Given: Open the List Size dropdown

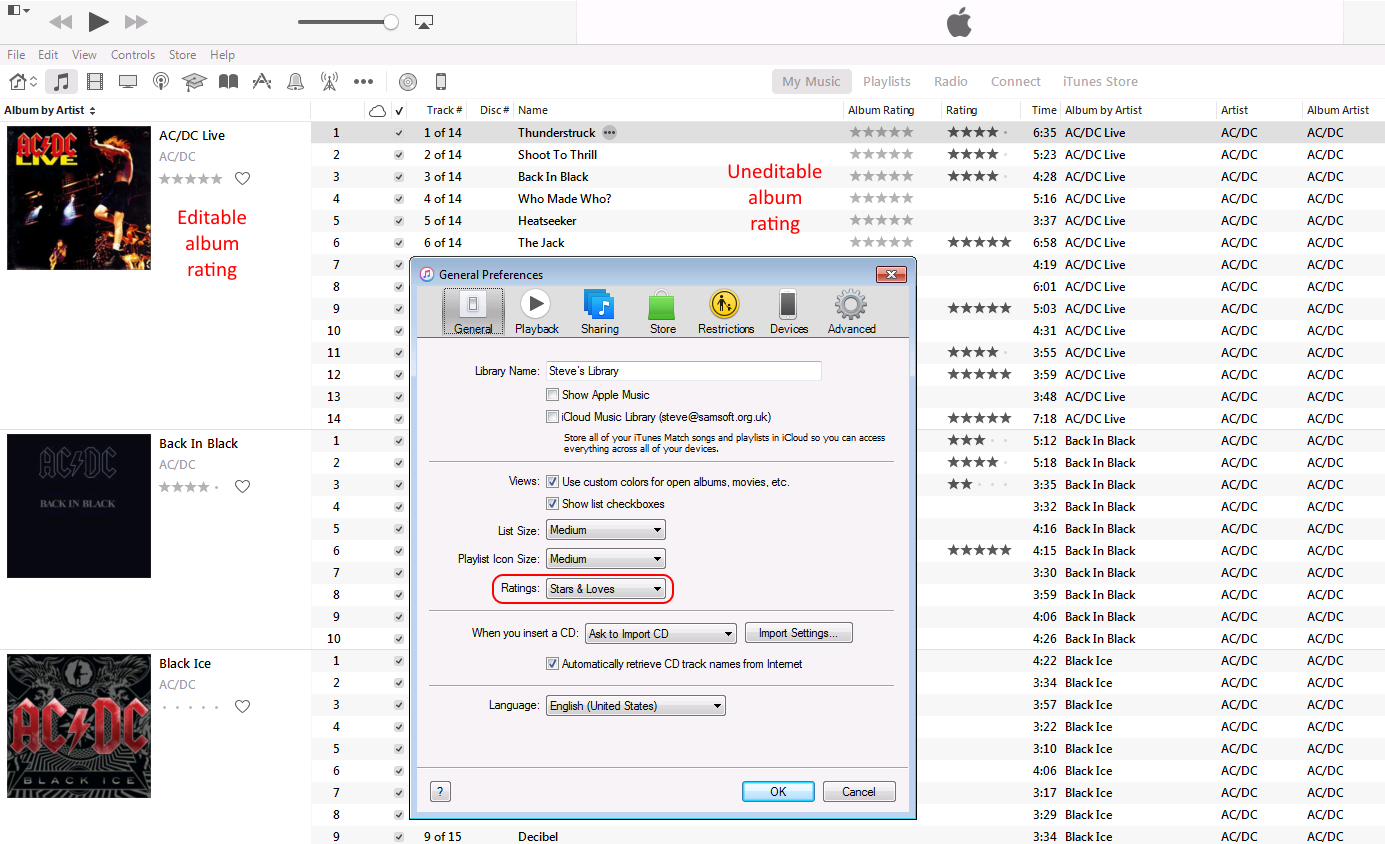Looking at the screenshot, I should tap(606, 530).
